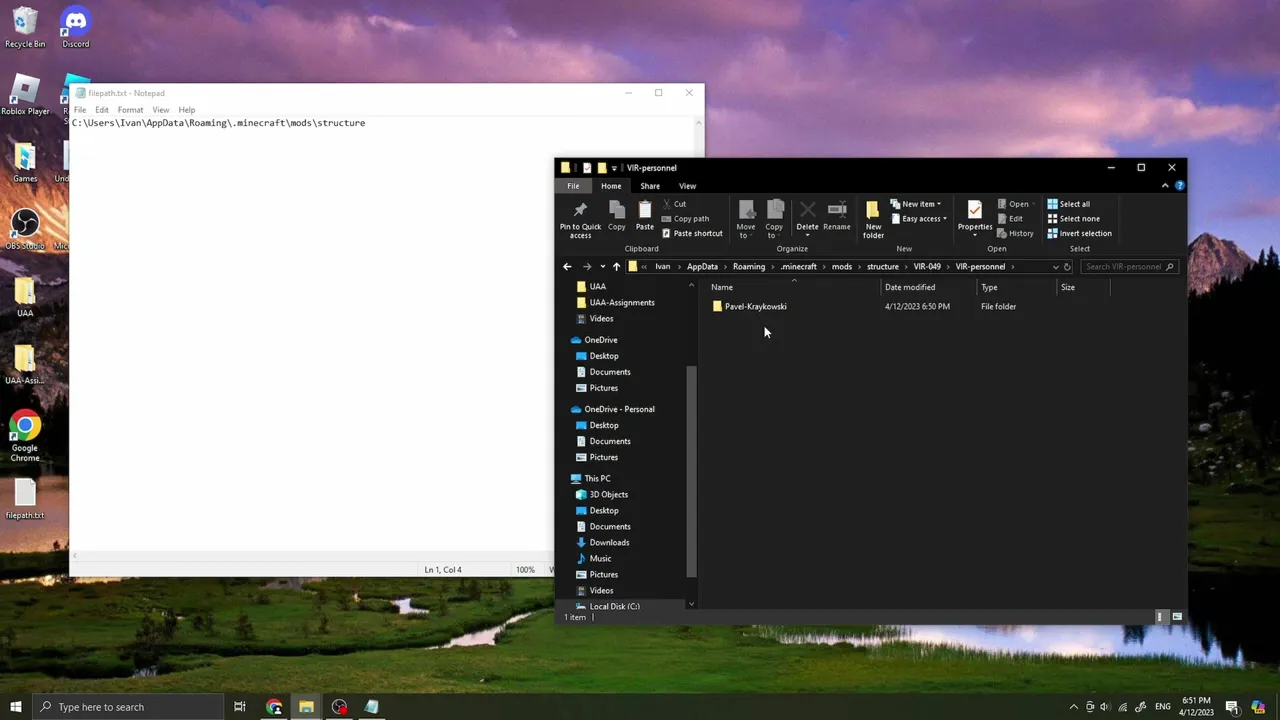Select the Pavel-Kraykowski folder
Image resolution: width=1280 pixels, height=720 pixels.
tap(755, 307)
